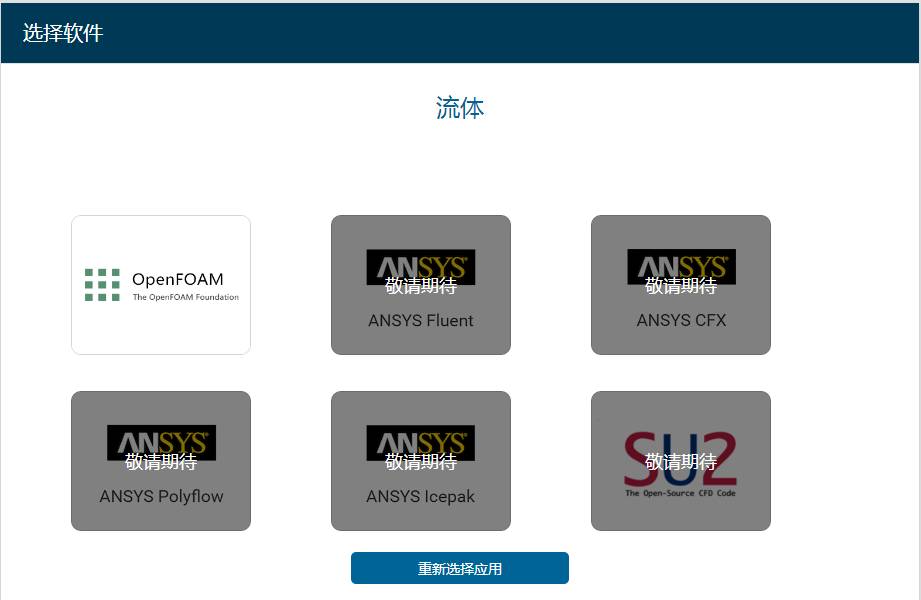Viewport: 921px width, 600px height.
Task: Click the ANSYS Fluent label text
Action: click(421, 321)
